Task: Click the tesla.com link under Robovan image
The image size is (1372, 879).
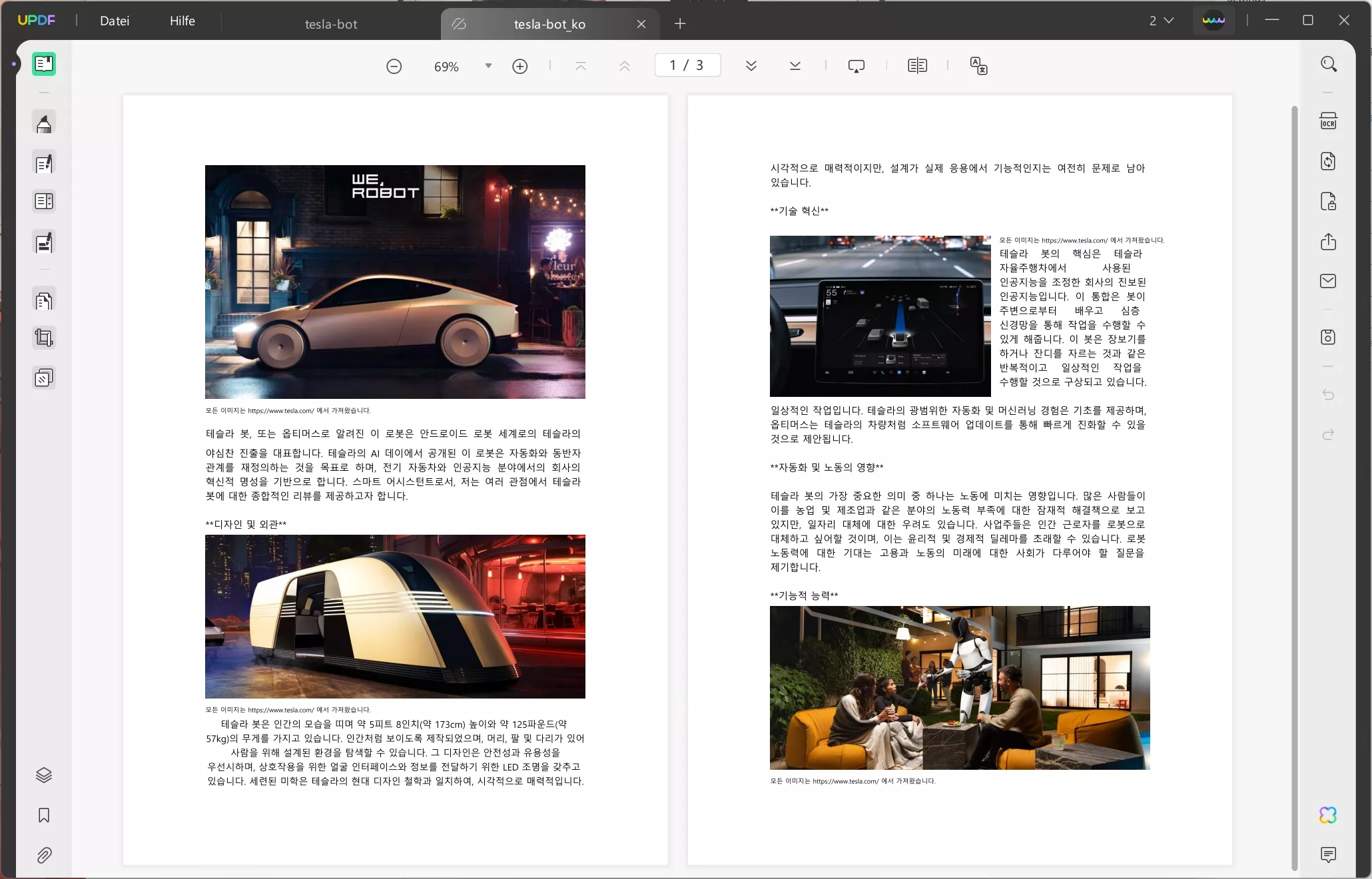Action: (280, 710)
